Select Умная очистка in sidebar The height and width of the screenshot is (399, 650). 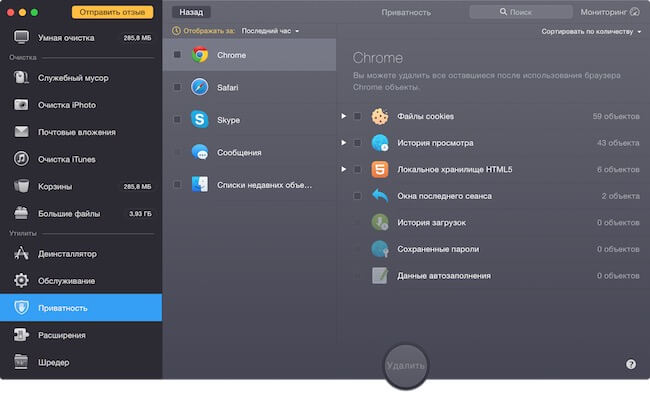coord(81,38)
